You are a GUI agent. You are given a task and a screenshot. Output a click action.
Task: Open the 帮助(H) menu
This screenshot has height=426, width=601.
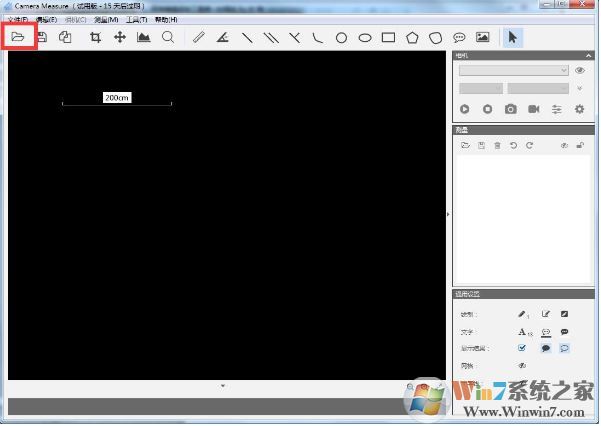point(166,20)
